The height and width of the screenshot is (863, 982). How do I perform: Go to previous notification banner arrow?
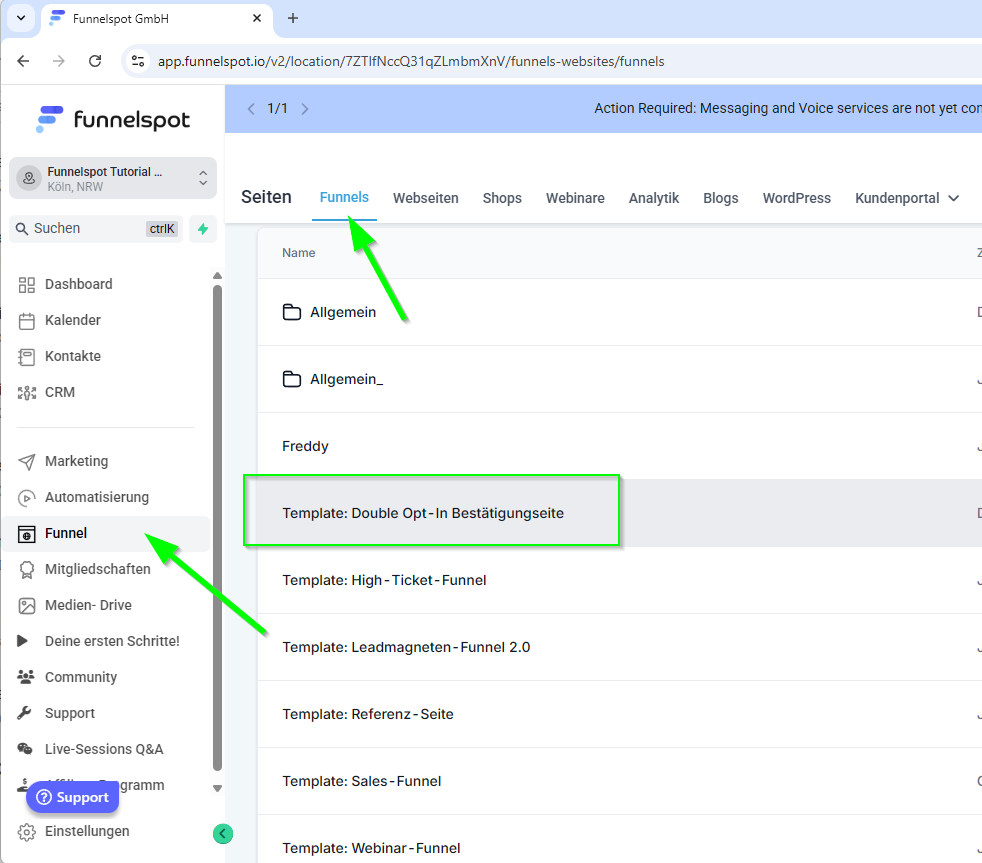click(x=251, y=109)
